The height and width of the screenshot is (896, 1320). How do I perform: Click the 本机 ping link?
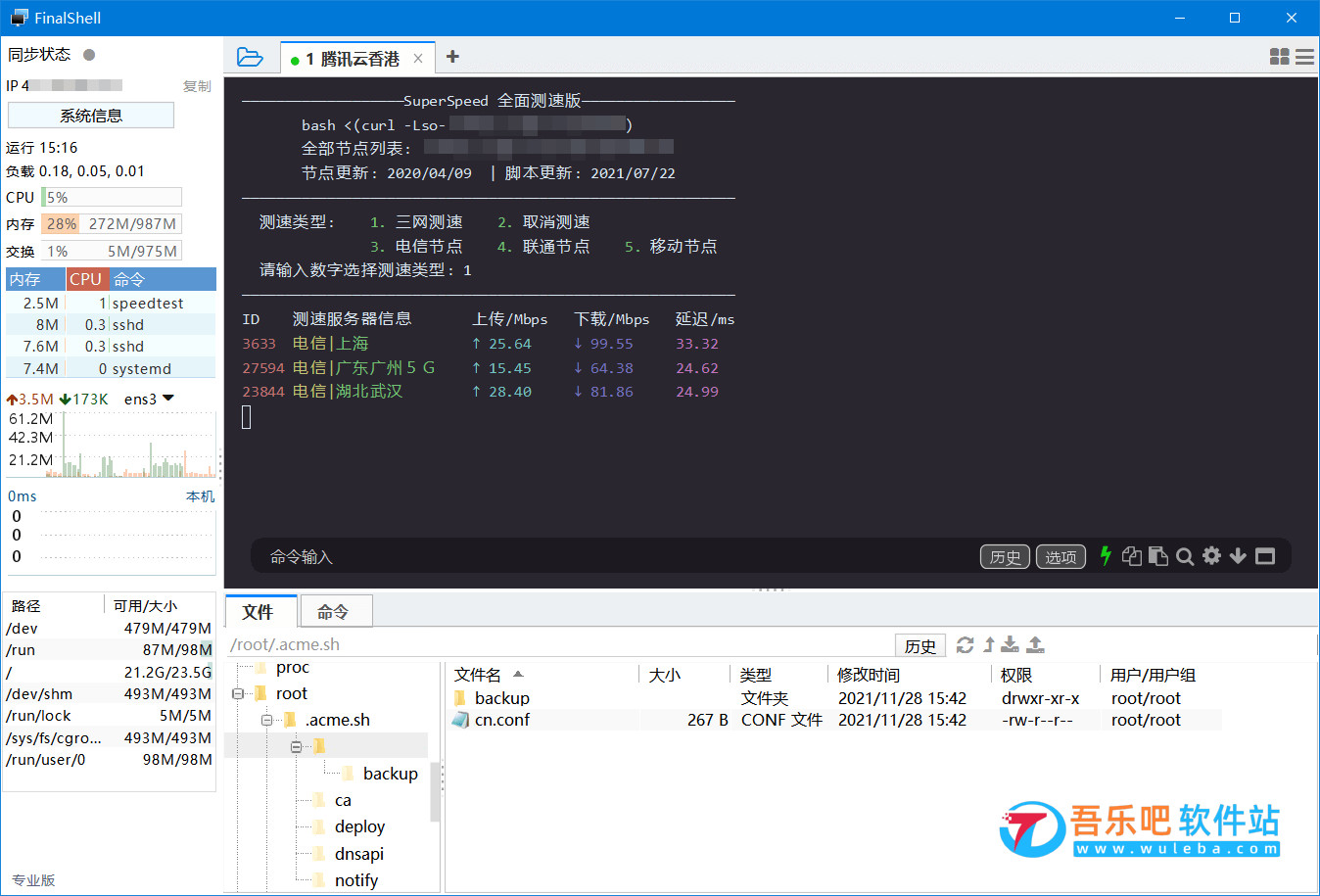pyautogui.click(x=201, y=496)
